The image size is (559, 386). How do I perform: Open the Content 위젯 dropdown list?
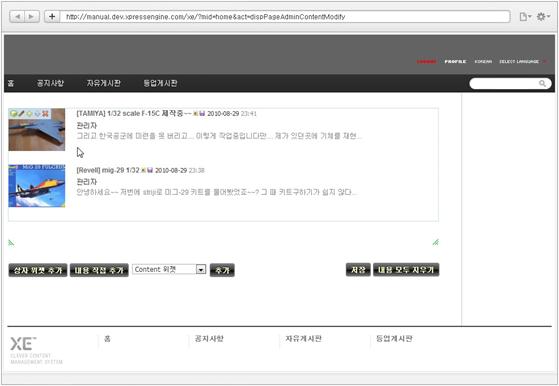point(169,269)
